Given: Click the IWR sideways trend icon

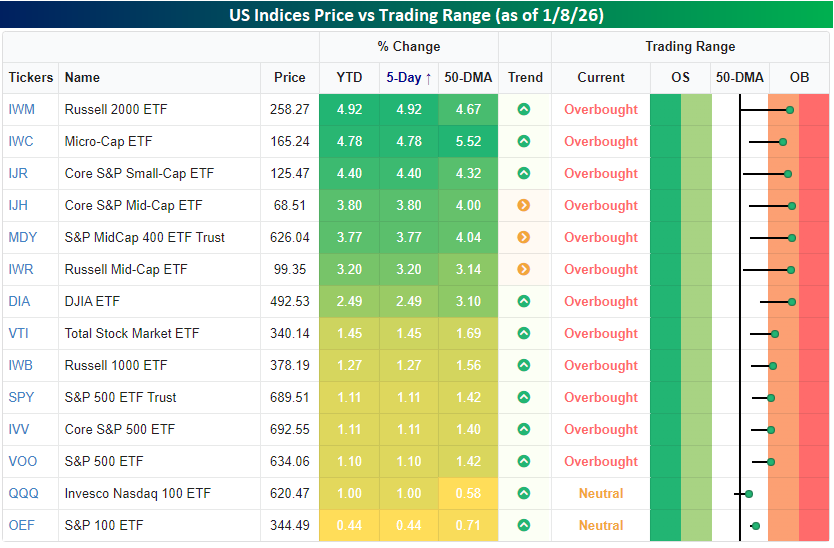Looking at the screenshot, I should point(523,270).
